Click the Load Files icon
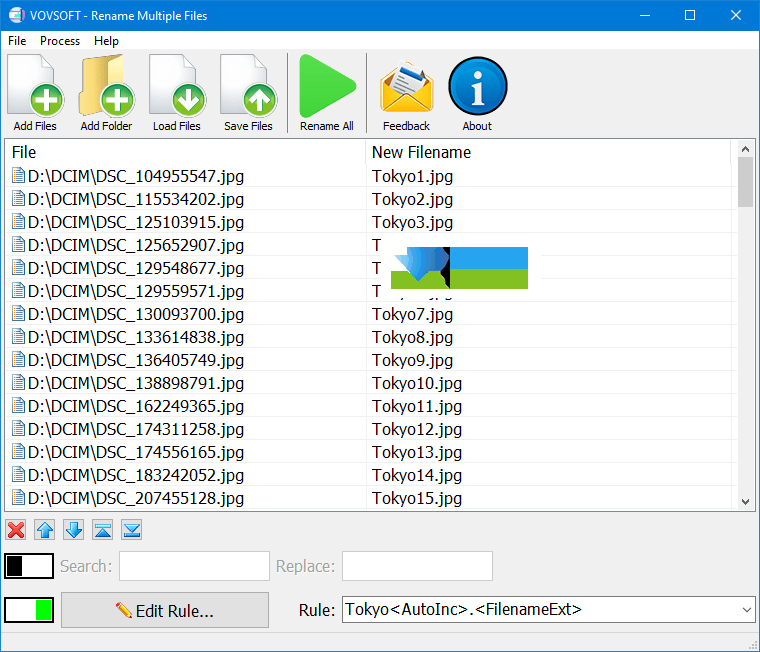 coord(177,93)
